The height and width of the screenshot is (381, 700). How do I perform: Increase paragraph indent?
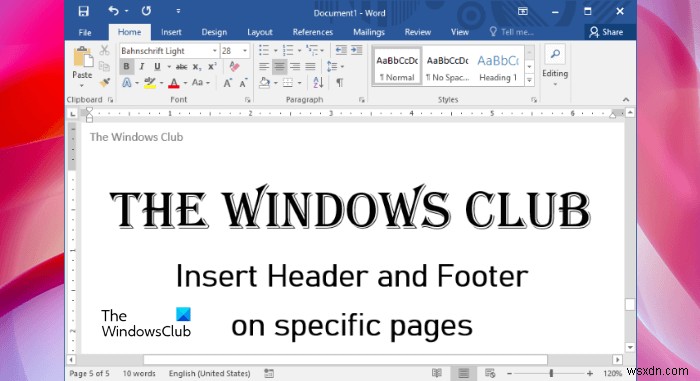356,50
